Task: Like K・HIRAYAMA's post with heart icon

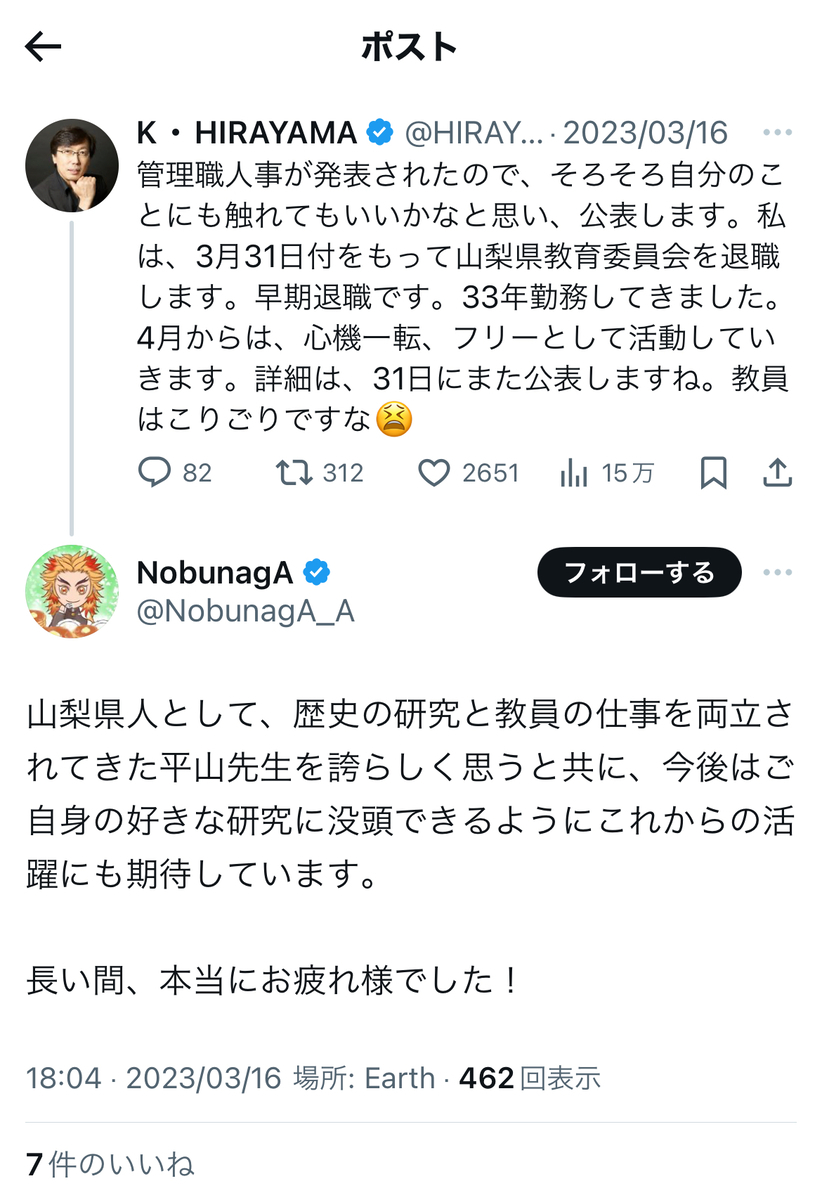Action: (434, 473)
